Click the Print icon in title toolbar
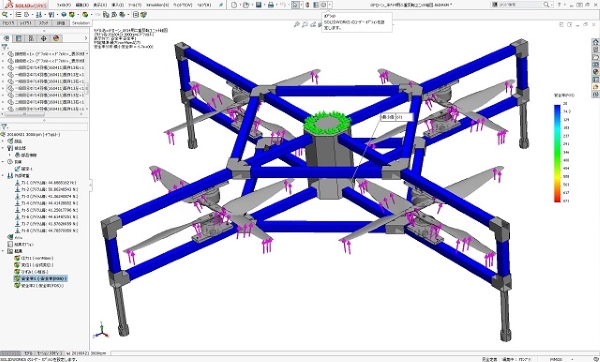The image size is (600, 362). [271, 5]
